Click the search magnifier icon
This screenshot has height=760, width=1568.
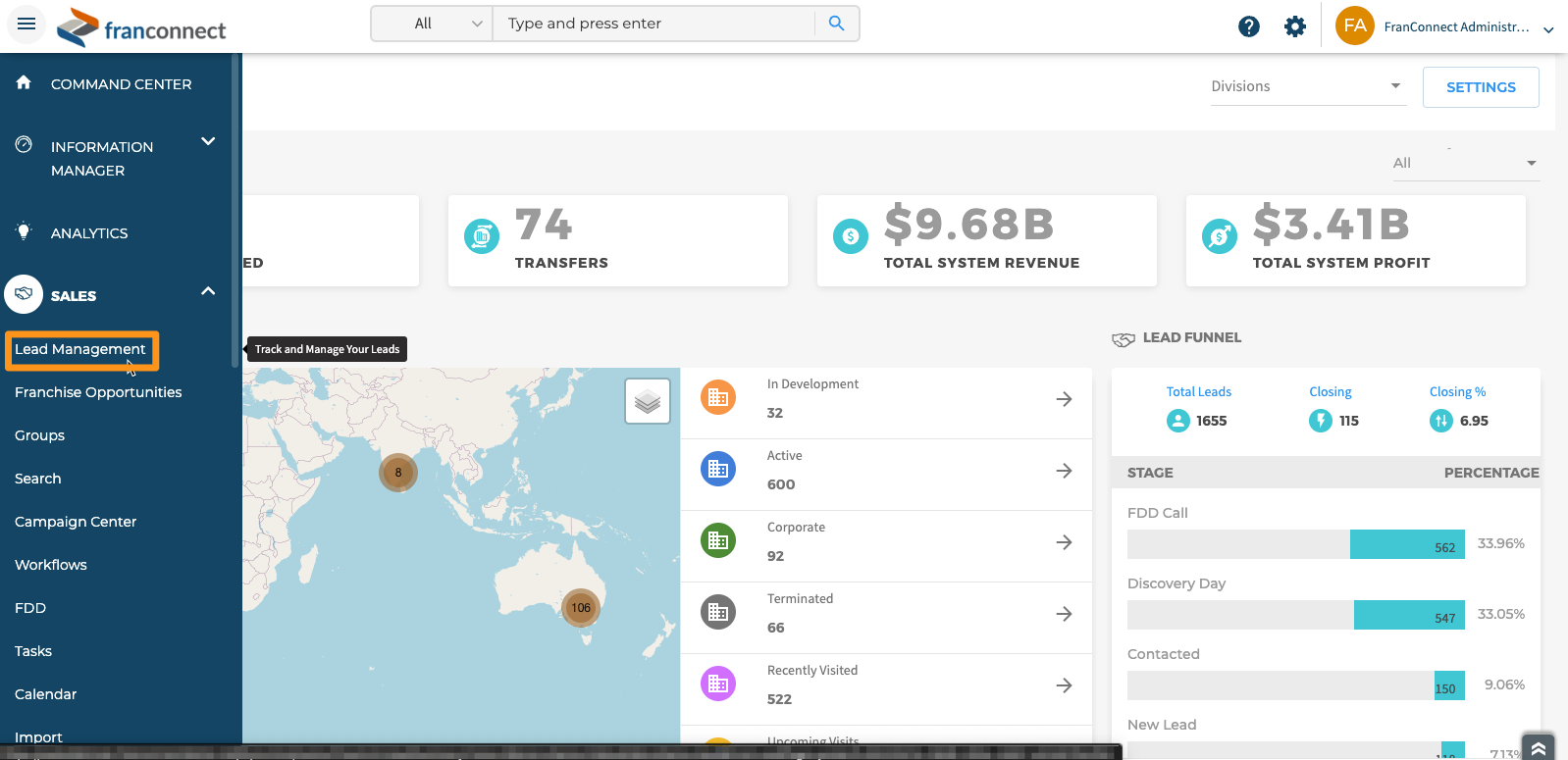836,24
